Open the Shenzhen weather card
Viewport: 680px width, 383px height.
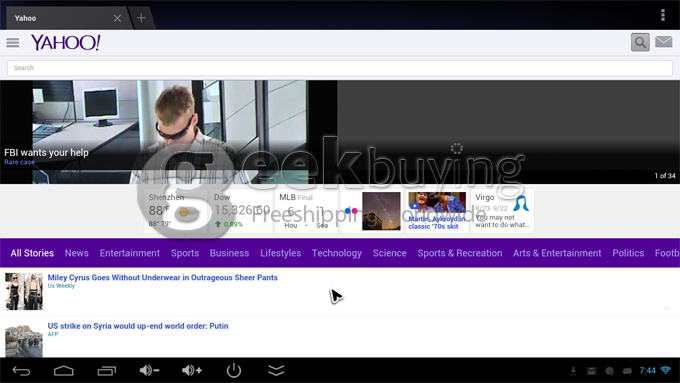(177, 211)
